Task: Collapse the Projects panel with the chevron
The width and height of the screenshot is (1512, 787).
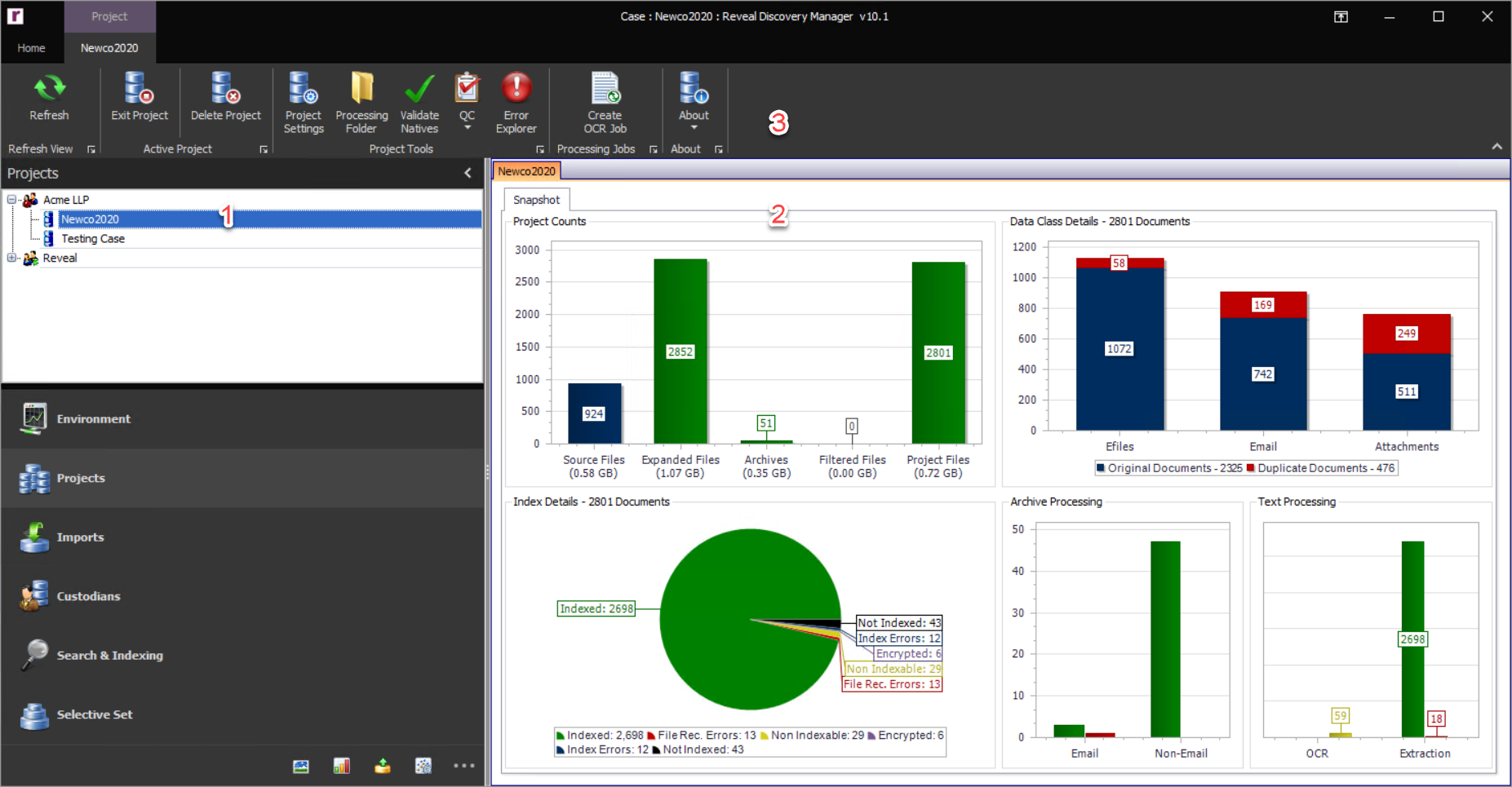Action: click(x=468, y=173)
